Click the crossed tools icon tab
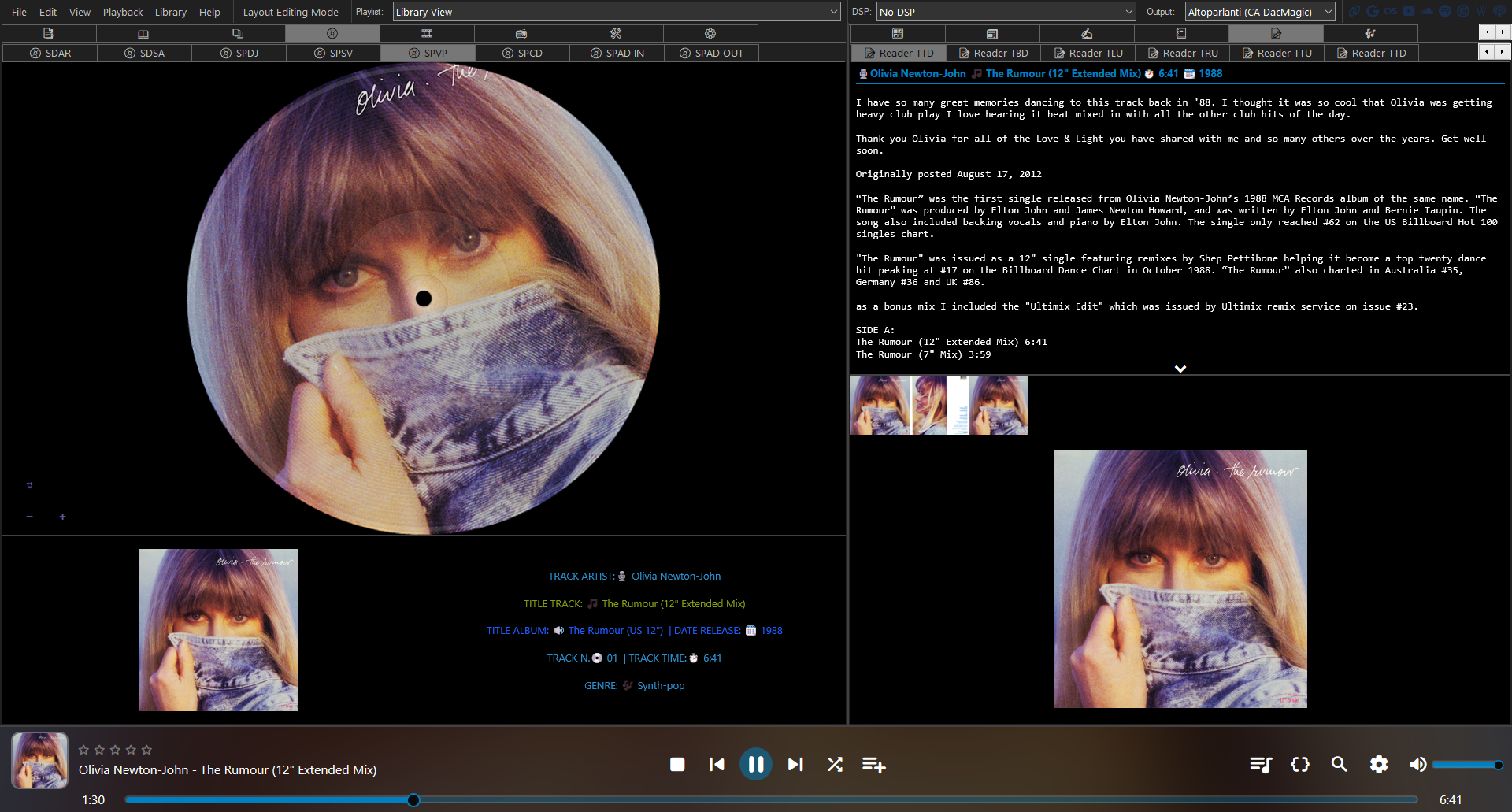This screenshot has height=812, width=1512. [x=616, y=33]
